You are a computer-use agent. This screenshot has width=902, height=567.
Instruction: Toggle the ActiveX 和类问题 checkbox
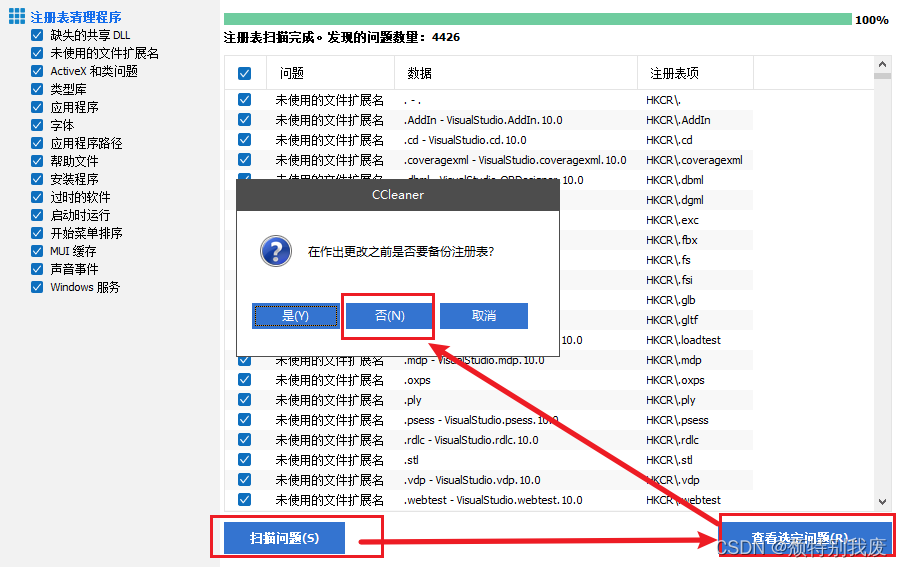37,71
